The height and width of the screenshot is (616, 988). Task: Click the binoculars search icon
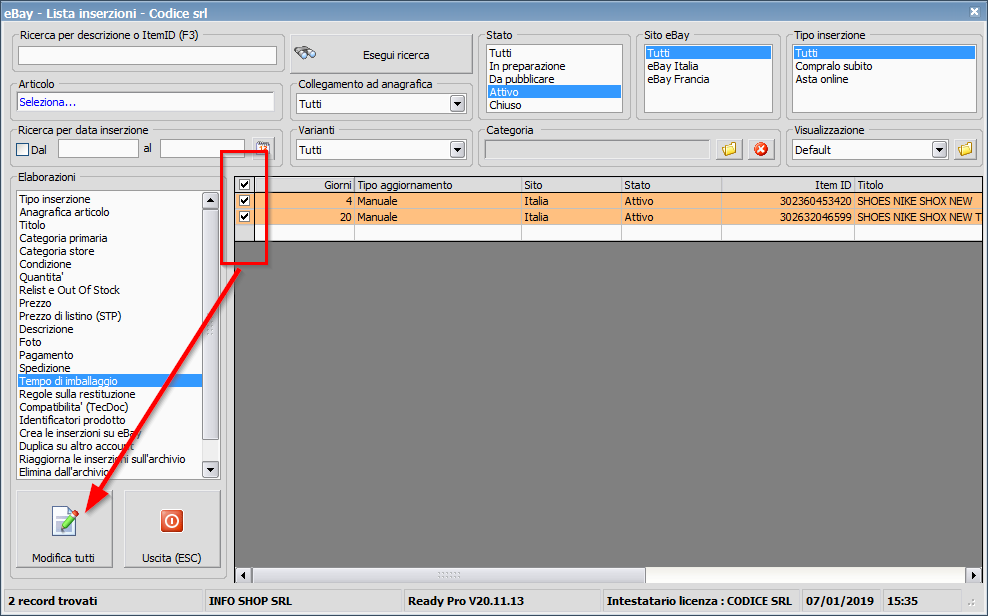pyautogui.click(x=306, y=54)
